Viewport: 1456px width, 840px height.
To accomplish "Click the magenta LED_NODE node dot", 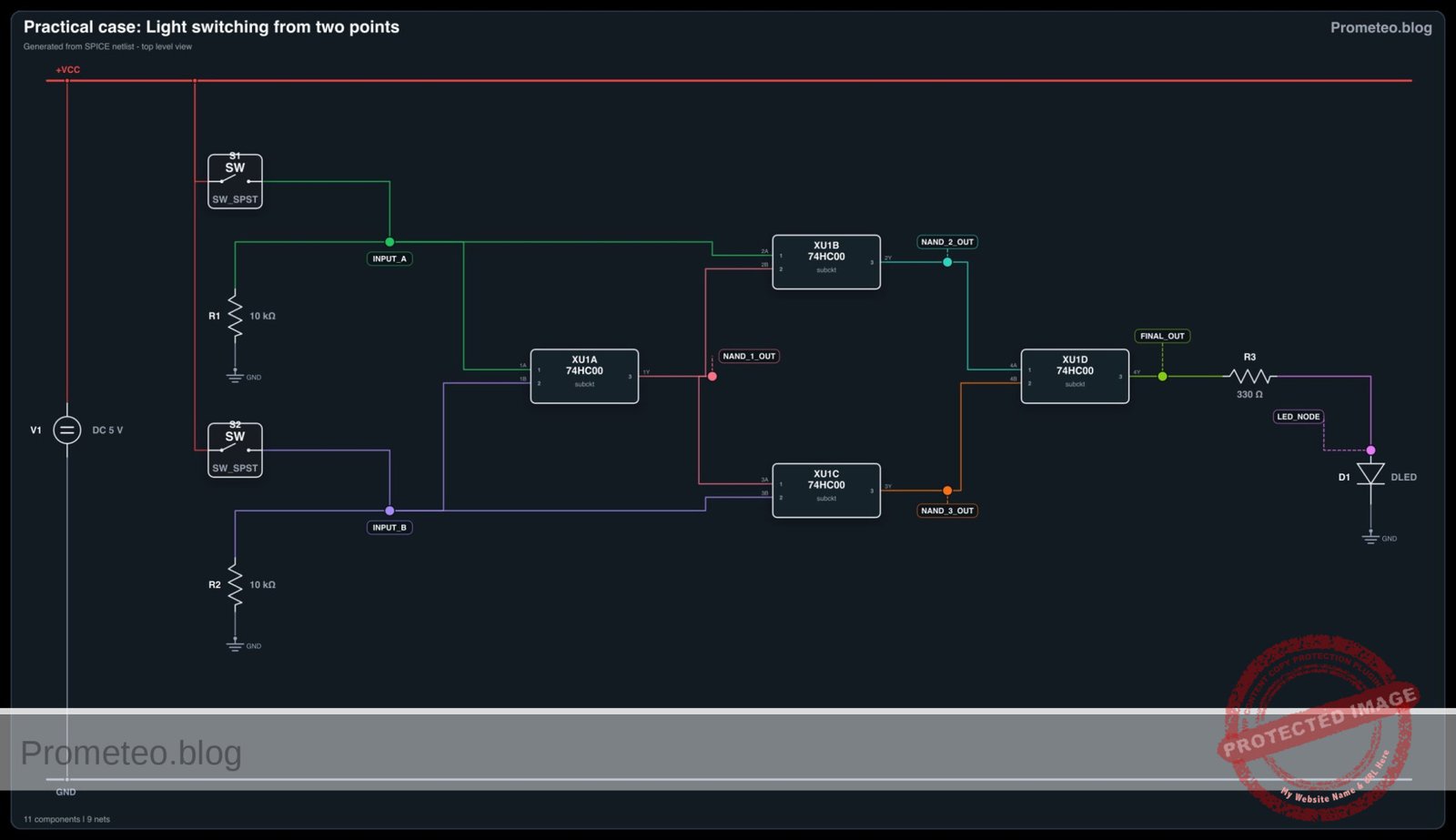I will point(1370,450).
